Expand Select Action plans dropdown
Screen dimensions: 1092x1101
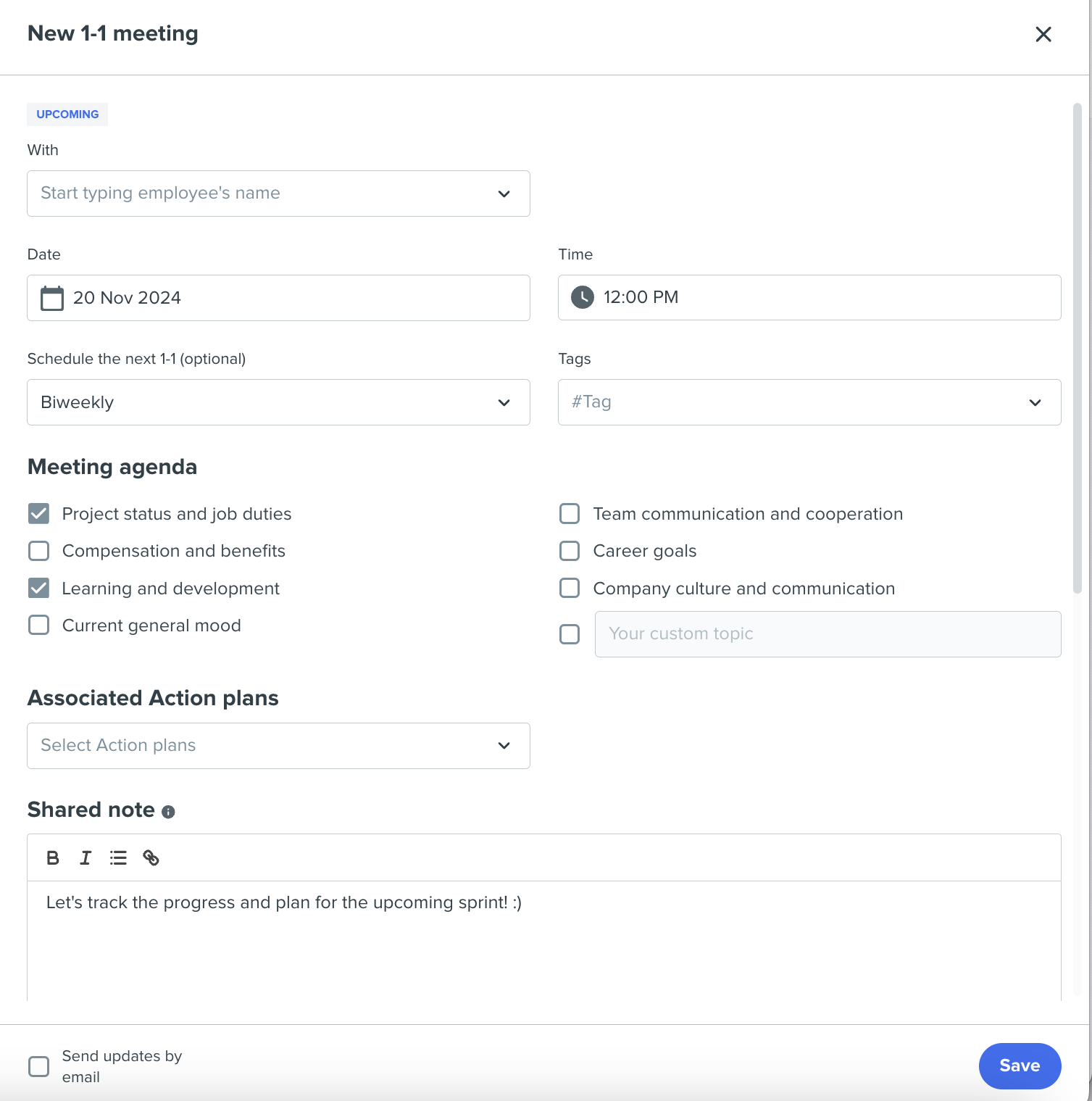[278, 746]
